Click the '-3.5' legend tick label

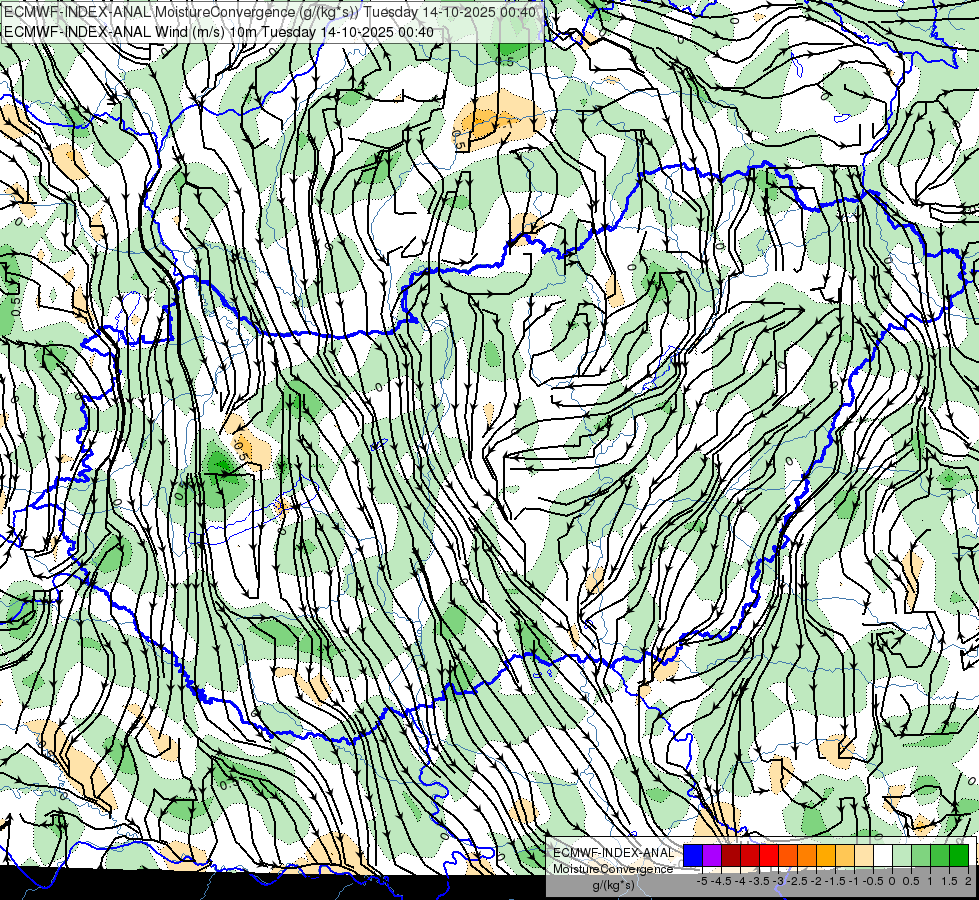click(759, 881)
